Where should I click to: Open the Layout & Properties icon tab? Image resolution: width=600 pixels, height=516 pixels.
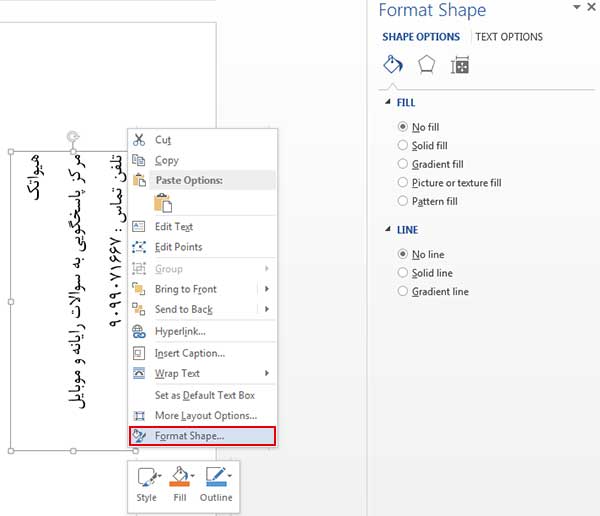(460, 65)
